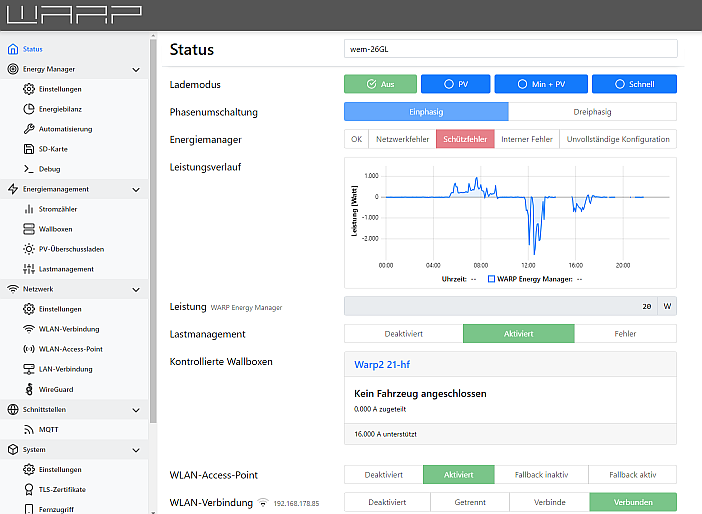The width and height of the screenshot is (702, 514).
Task: Click the gear icon beside System Einstellungen
Action: (x=29, y=469)
